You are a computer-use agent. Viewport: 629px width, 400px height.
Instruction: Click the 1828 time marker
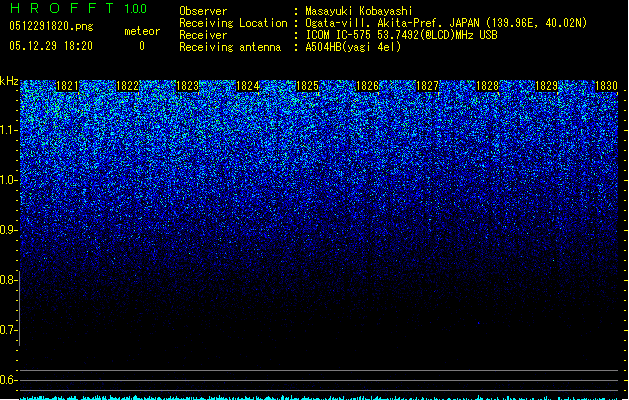click(x=487, y=86)
